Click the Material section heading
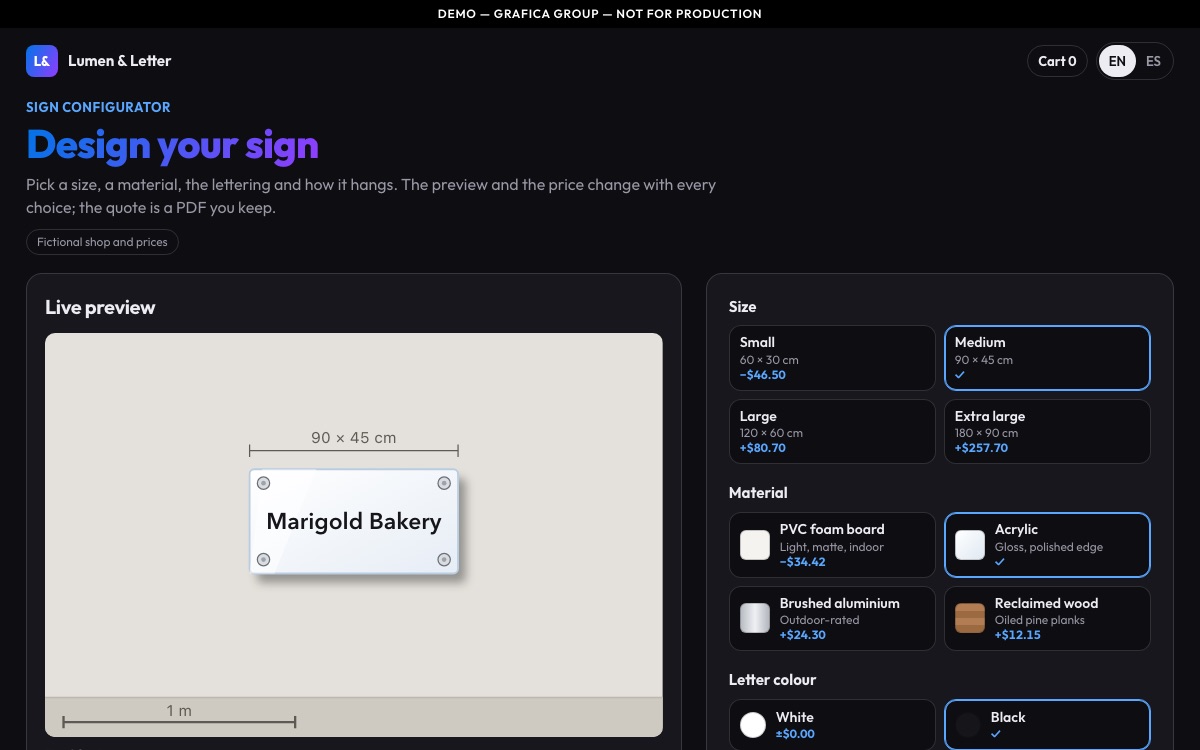The image size is (1200, 750). (x=758, y=493)
